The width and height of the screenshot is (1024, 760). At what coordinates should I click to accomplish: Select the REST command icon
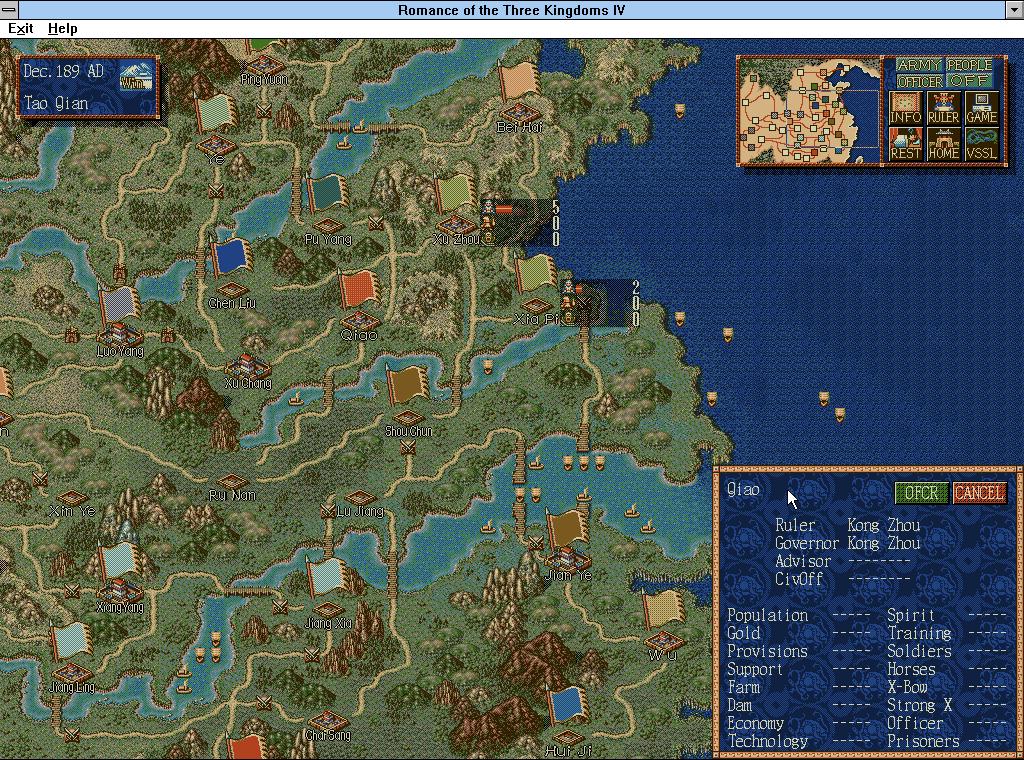pyautogui.click(x=905, y=144)
